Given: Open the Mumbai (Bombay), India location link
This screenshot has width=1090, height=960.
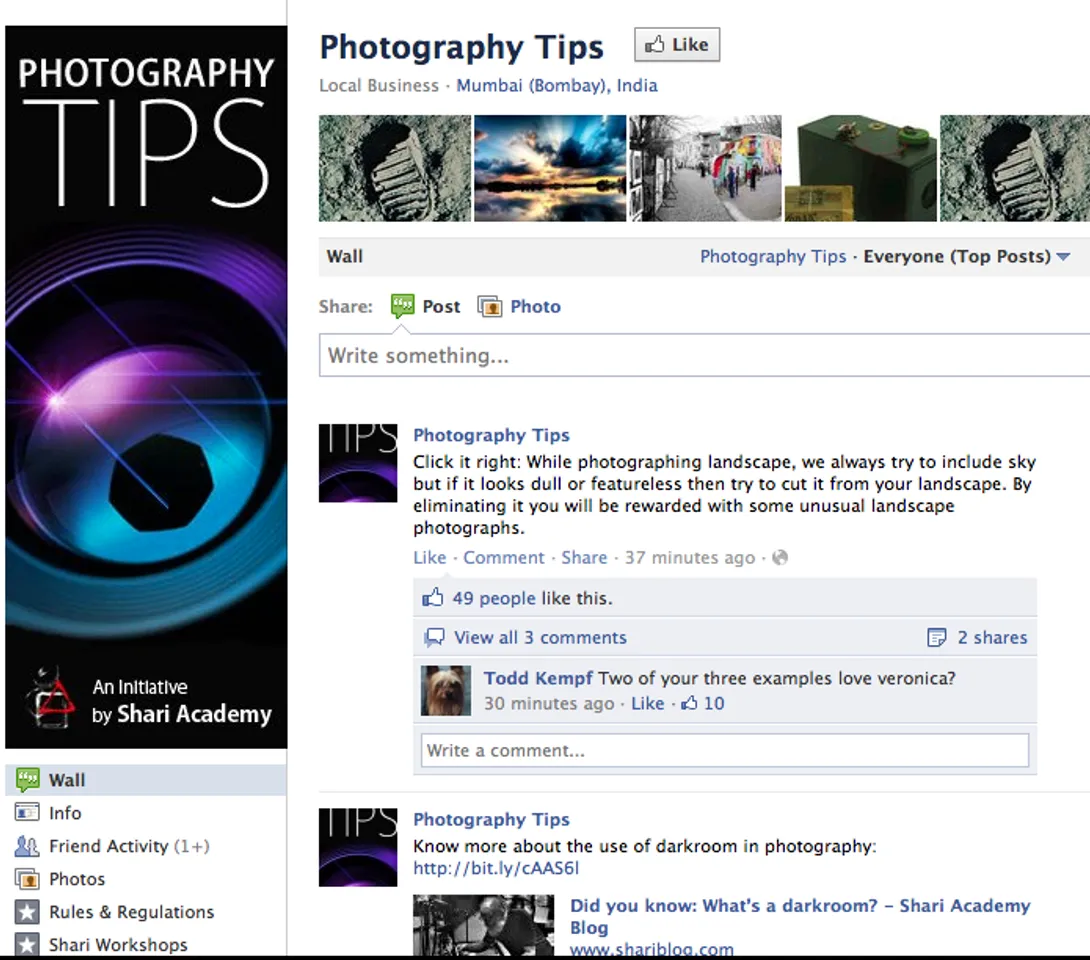Looking at the screenshot, I should [x=557, y=86].
